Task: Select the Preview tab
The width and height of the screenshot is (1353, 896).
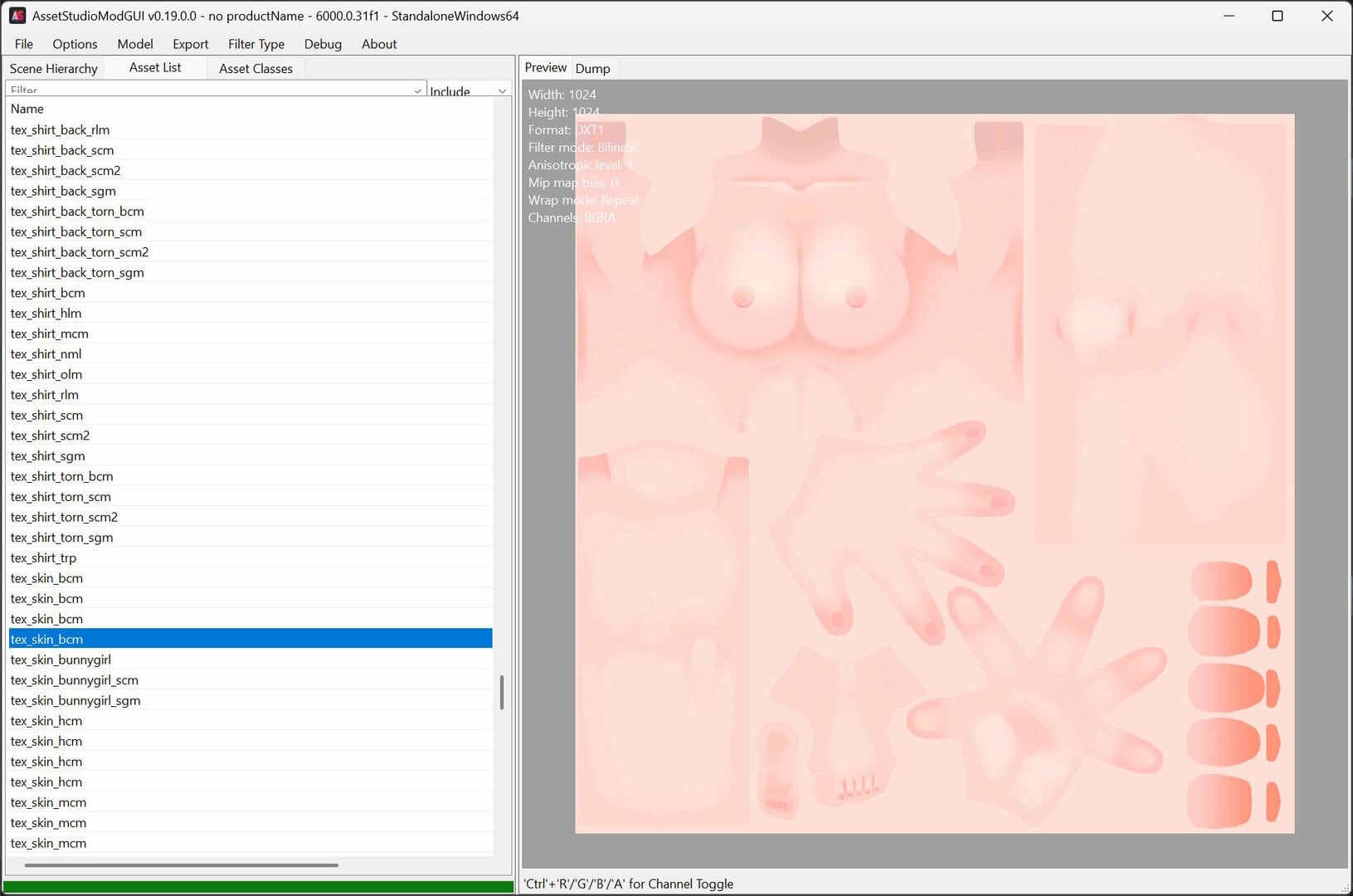Action: click(x=546, y=67)
